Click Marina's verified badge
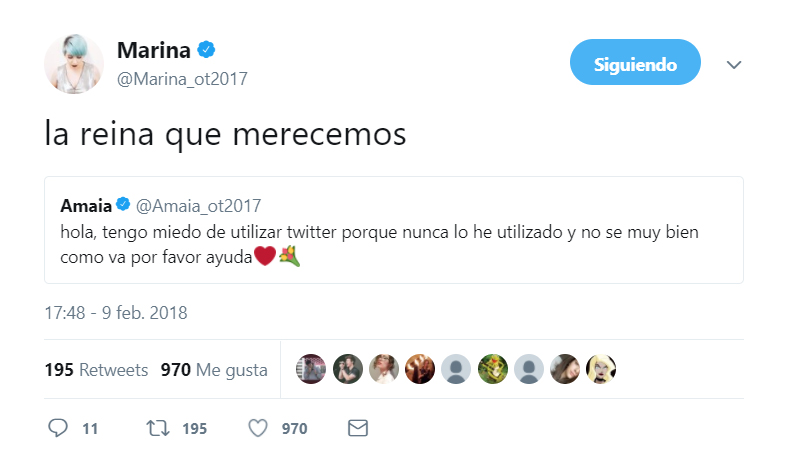 pyautogui.click(x=208, y=50)
